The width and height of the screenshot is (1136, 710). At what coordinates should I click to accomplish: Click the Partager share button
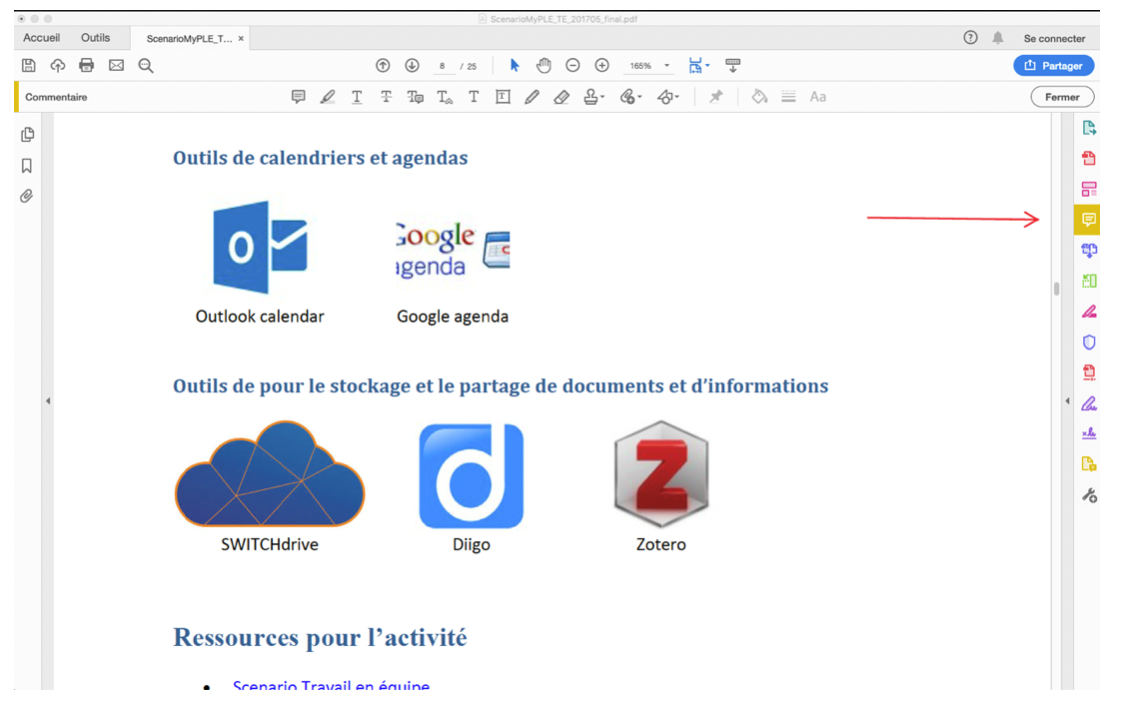(1053, 65)
